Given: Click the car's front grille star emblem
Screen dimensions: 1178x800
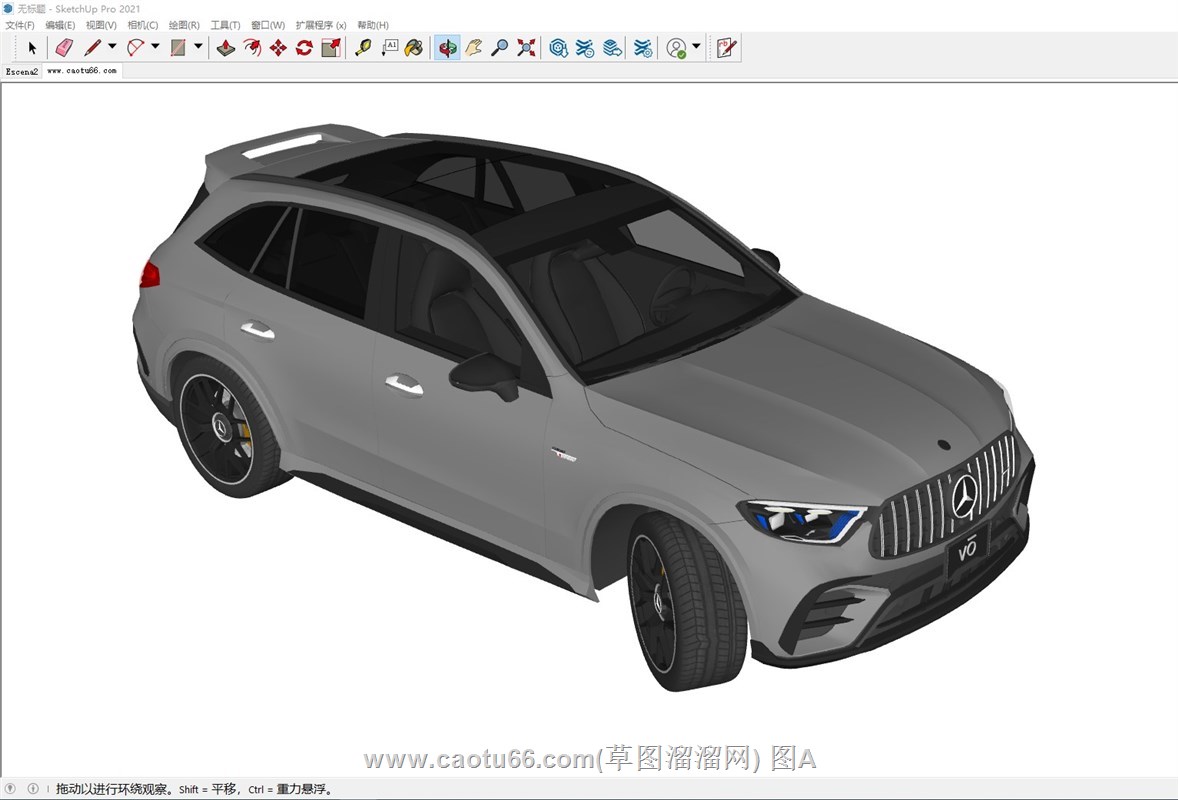Looking at the screenshot, I should pos(964,497).
